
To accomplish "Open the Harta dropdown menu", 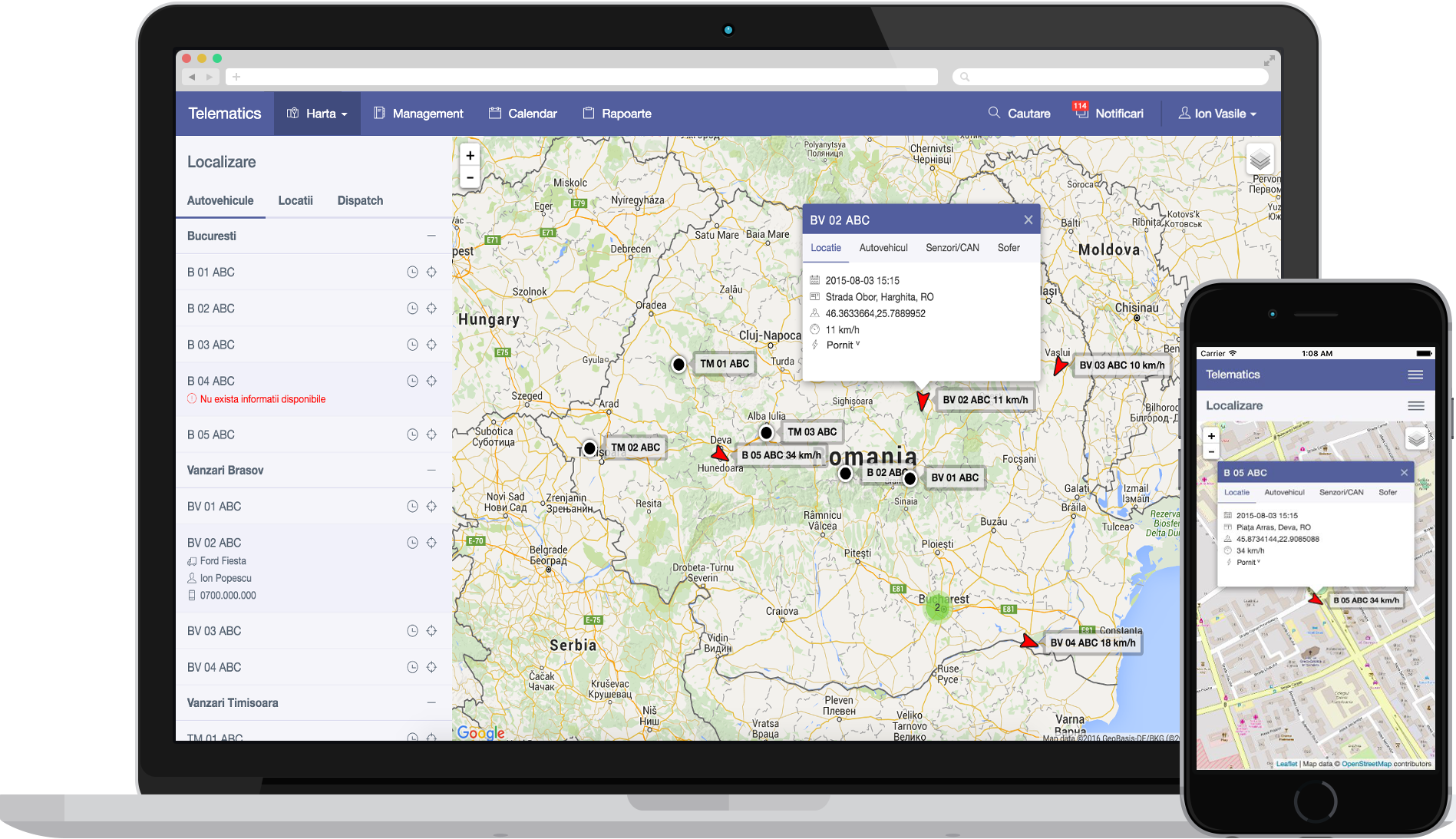I will tap(317, 114).
